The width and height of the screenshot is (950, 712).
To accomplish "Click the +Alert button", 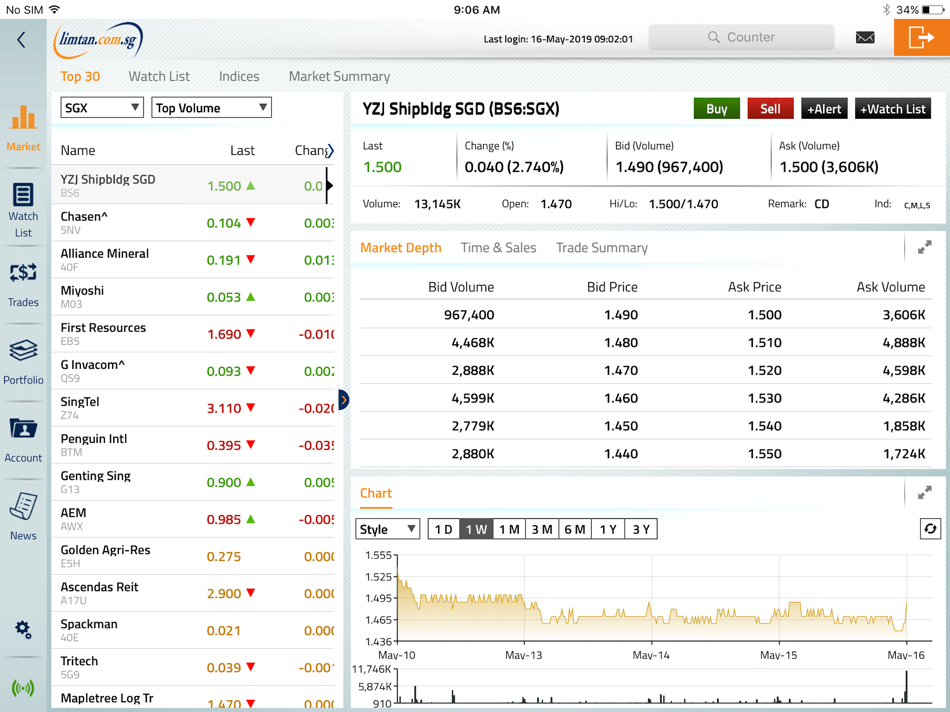I will pyautogui.click(x=824, y=108).
